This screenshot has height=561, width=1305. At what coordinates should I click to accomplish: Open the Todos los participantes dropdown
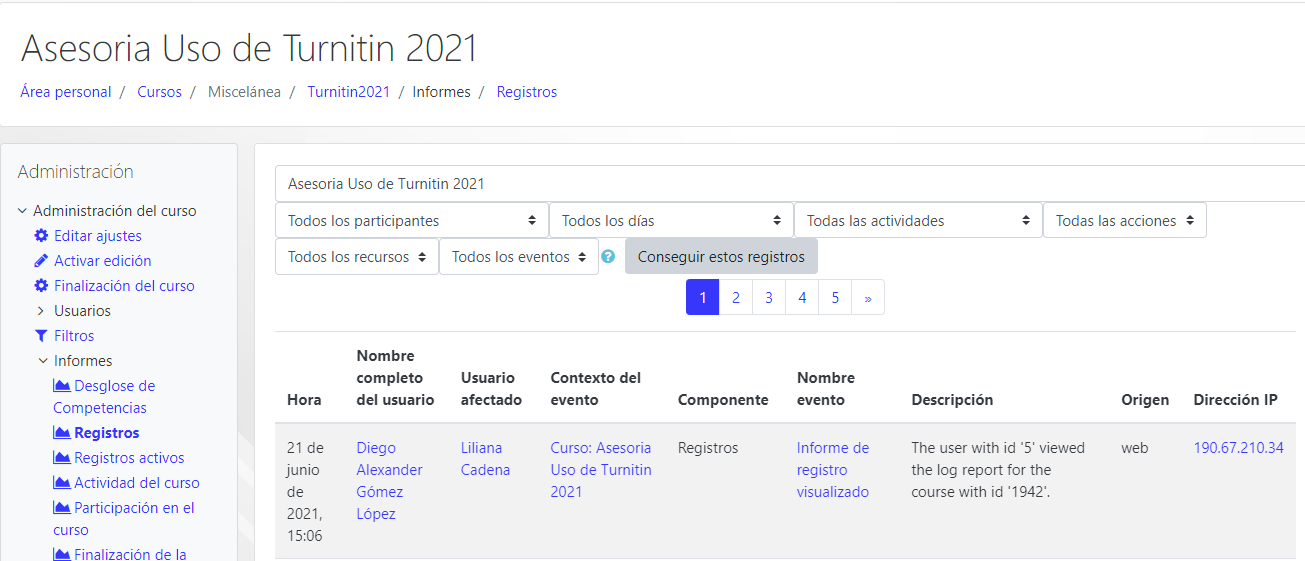[x=412, y=221]
